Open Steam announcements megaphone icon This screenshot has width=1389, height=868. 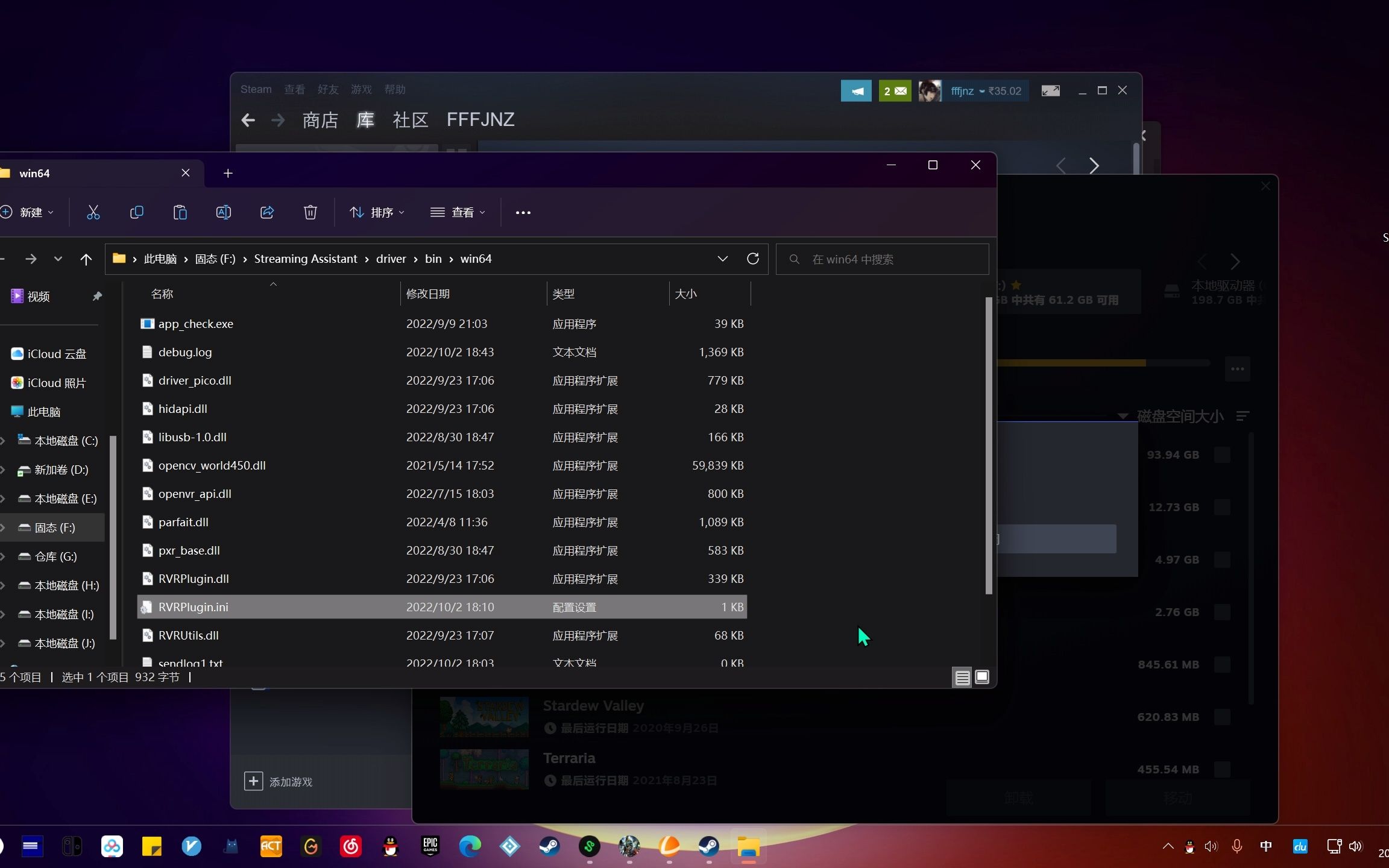856,91
